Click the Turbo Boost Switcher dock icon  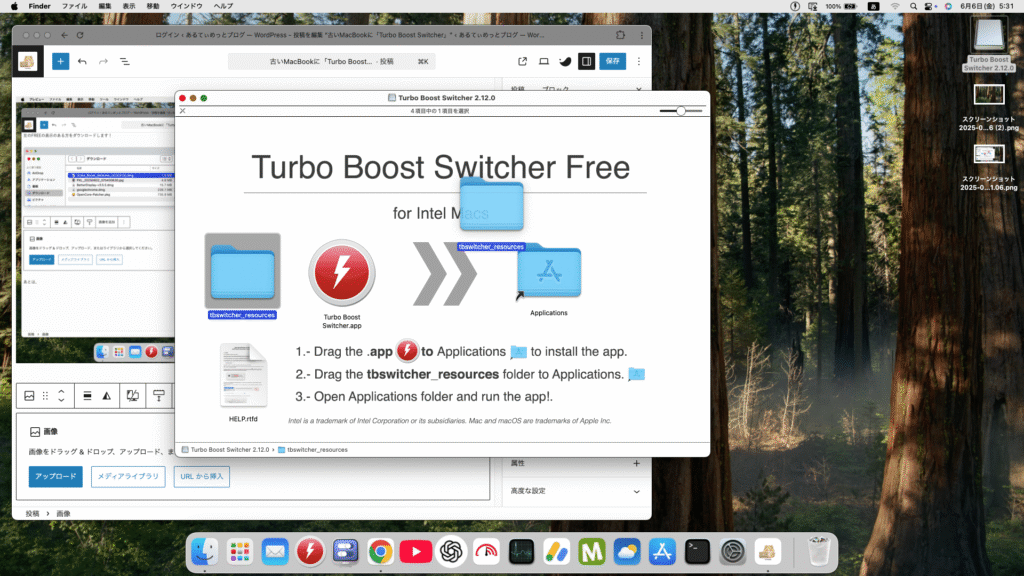pos(310,551)
